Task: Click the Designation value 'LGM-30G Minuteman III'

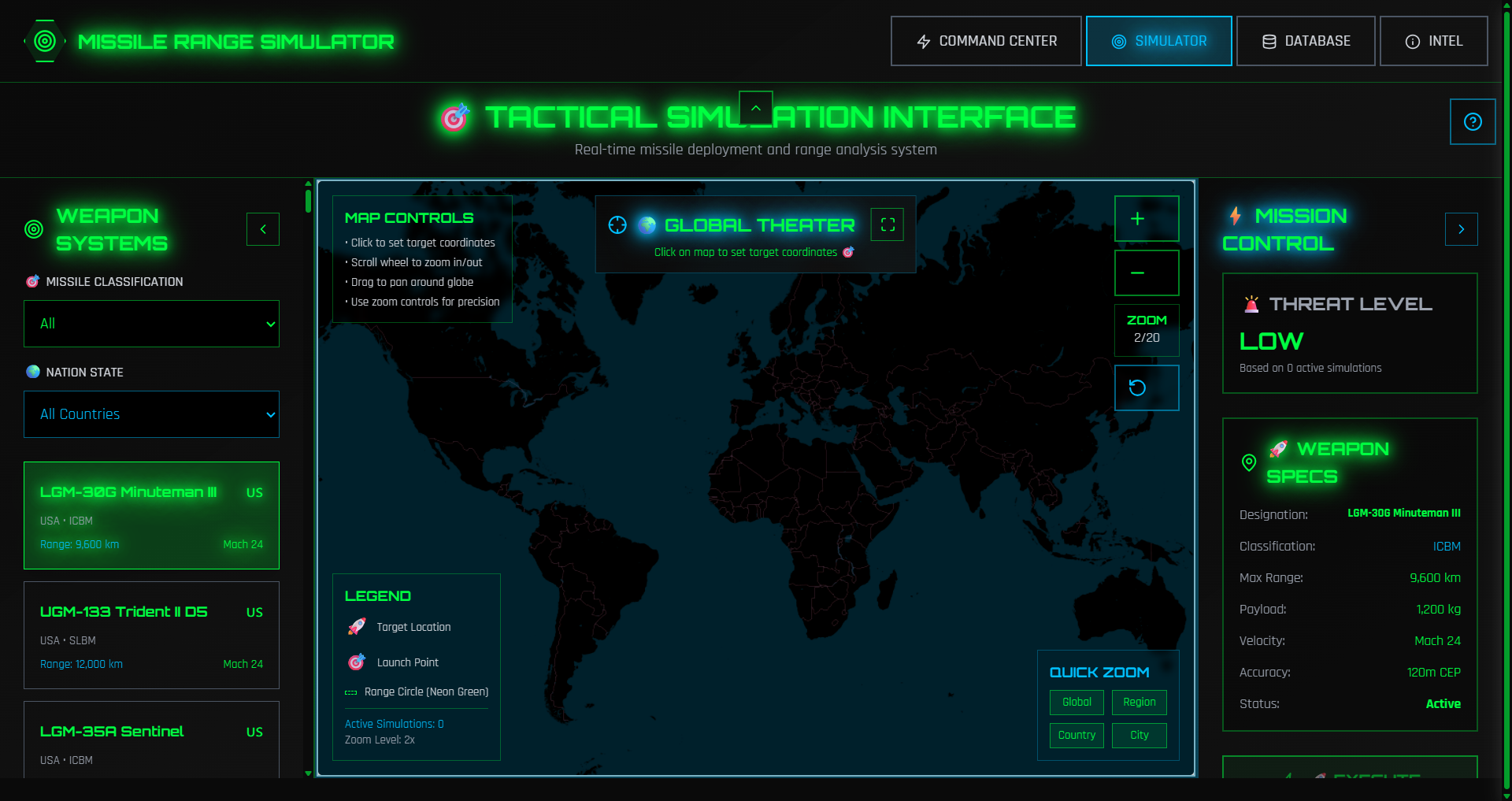Action: point(1403,513)
